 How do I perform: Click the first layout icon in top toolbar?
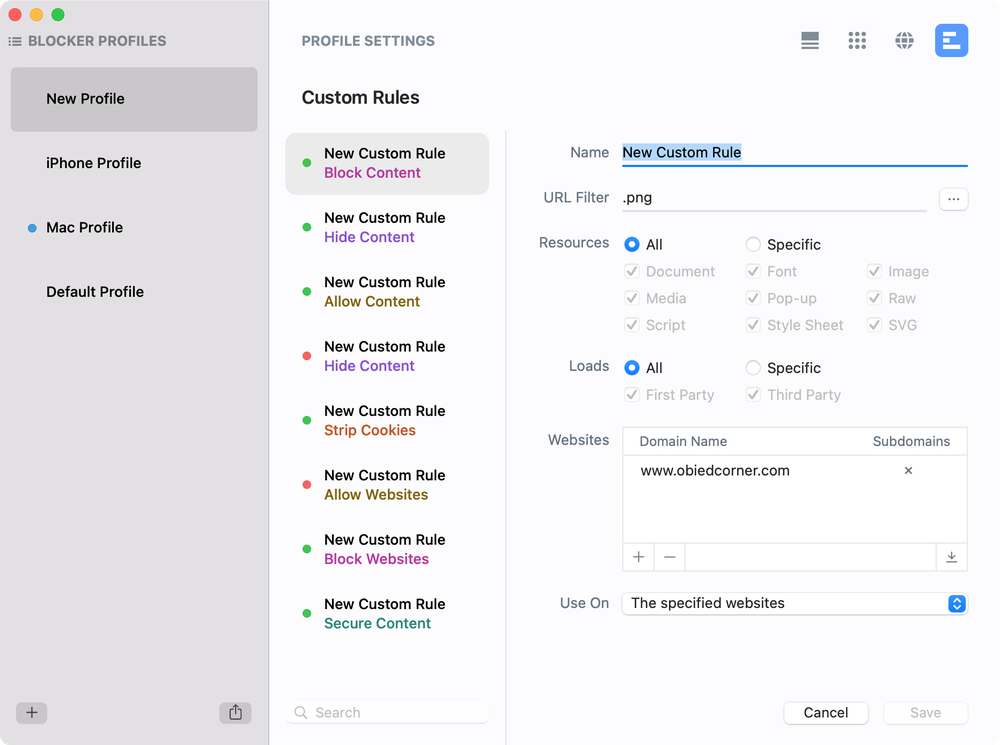coord(810,40)
